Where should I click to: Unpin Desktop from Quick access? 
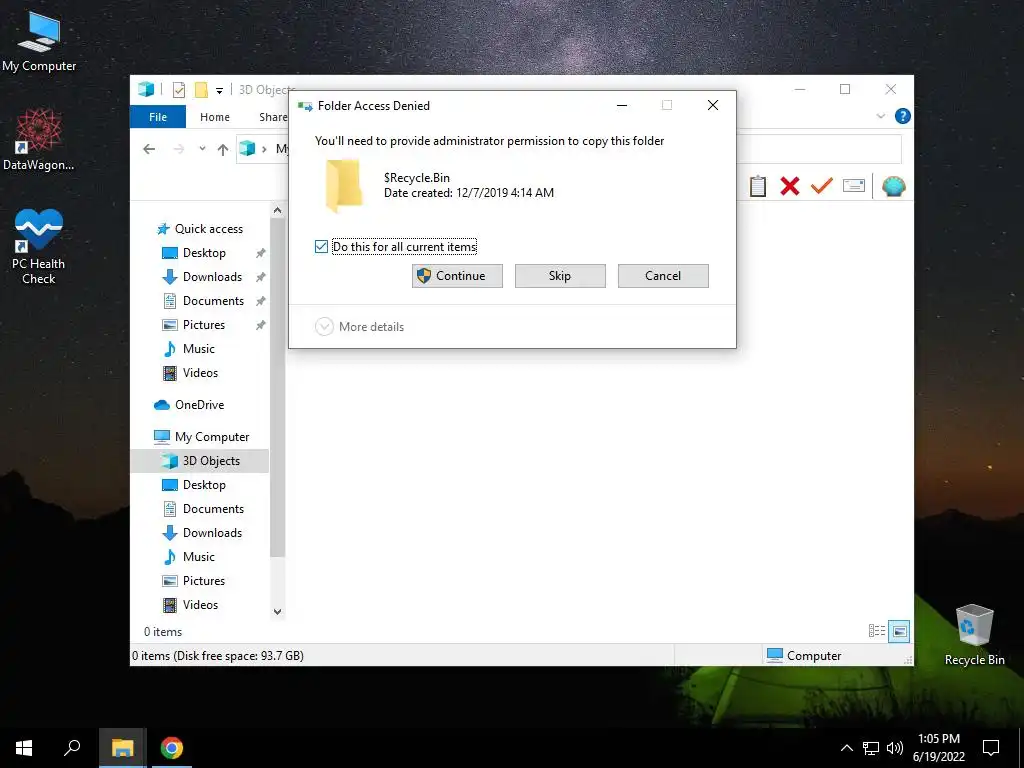tap(261, 253)
